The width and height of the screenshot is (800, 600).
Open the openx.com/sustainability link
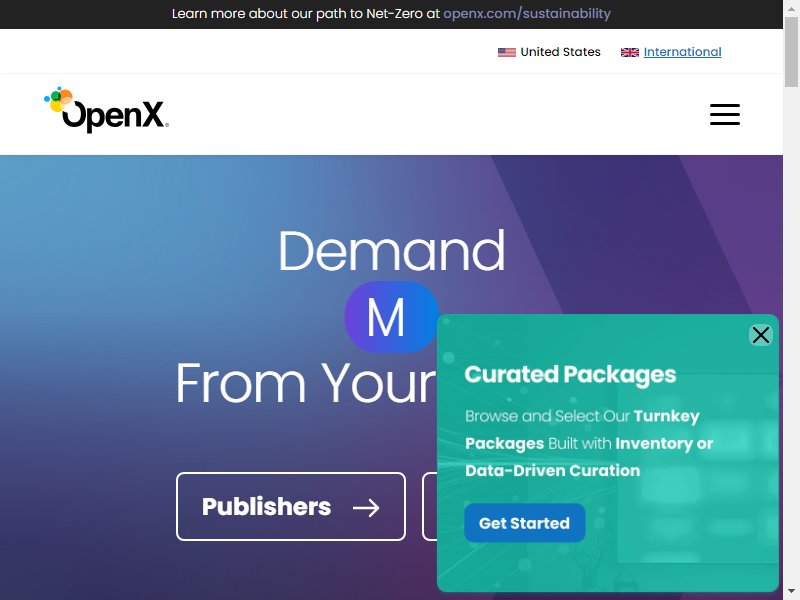click(527, 14)
